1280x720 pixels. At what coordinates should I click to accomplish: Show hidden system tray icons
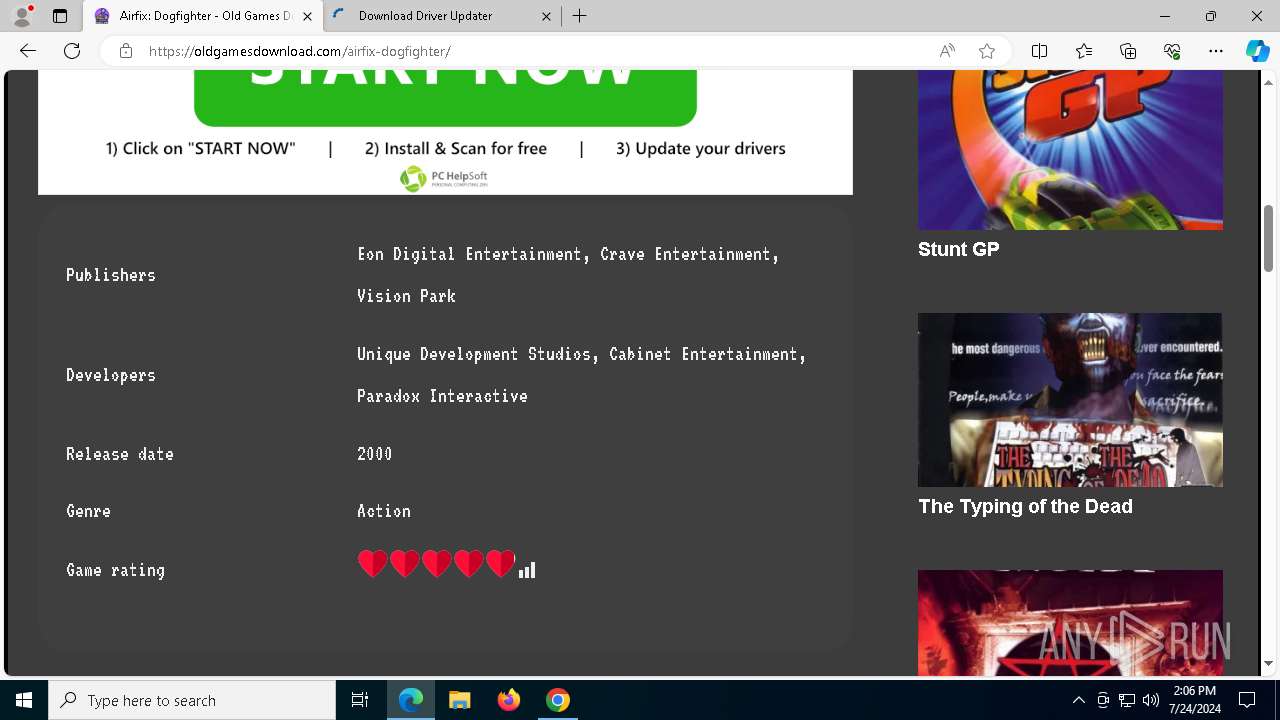tap(1078, 700)
